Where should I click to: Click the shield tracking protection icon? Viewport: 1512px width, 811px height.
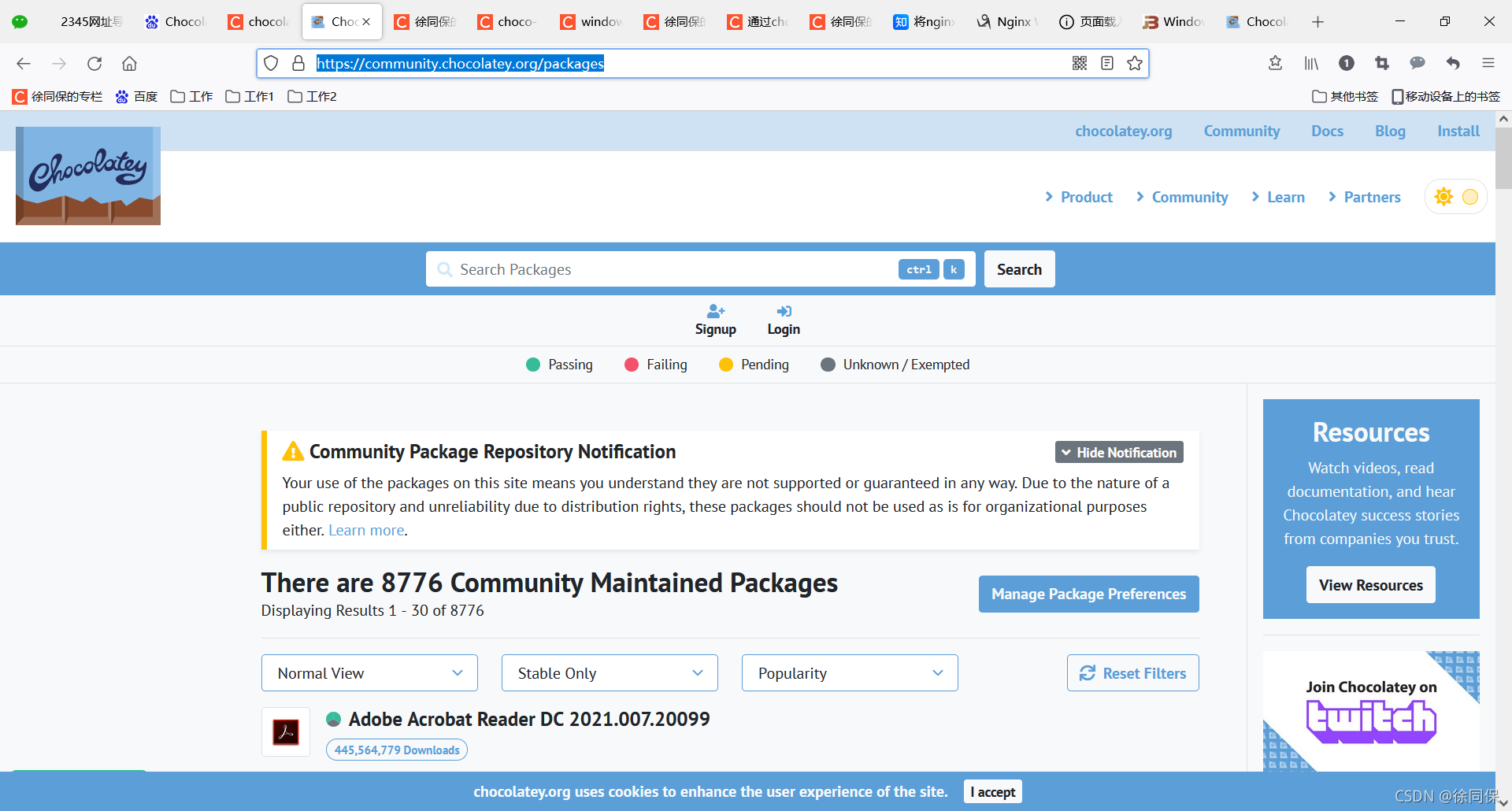point(271,63)
